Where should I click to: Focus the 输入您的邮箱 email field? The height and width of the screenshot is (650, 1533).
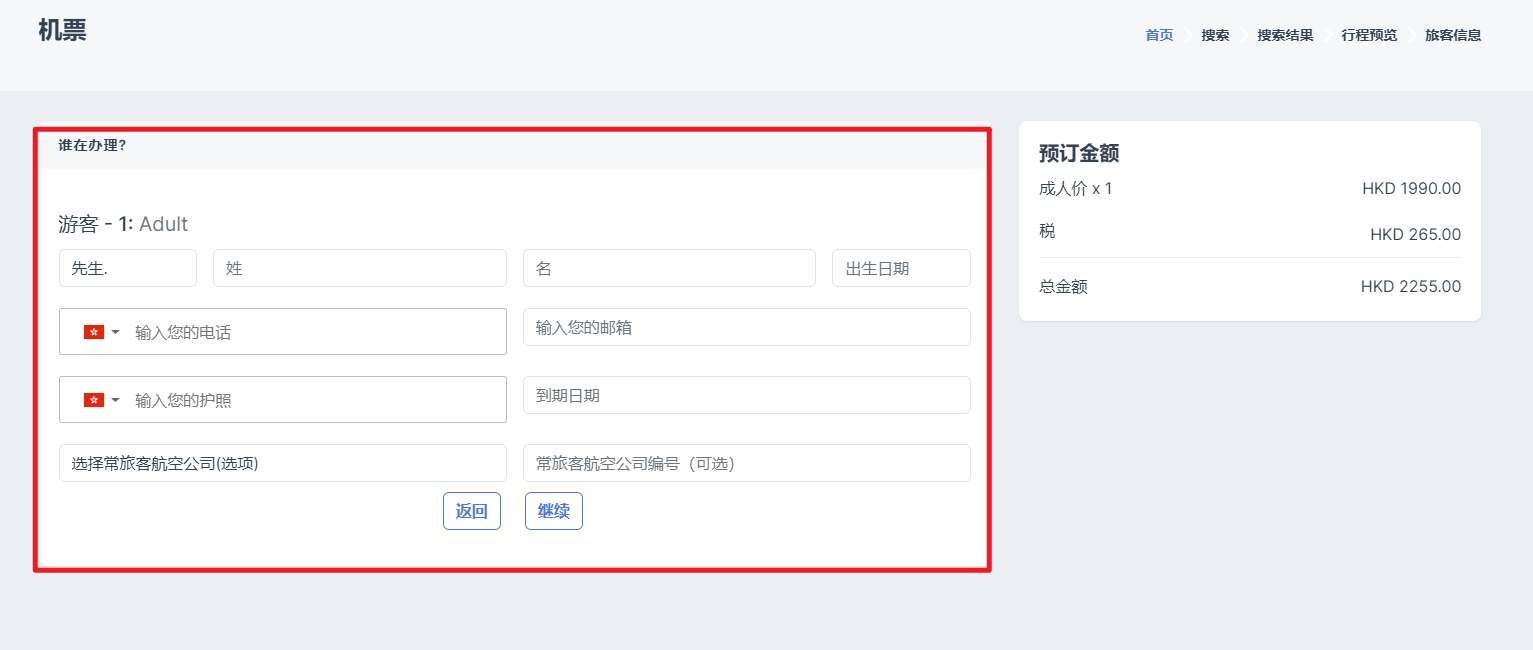tap(746, 327)
